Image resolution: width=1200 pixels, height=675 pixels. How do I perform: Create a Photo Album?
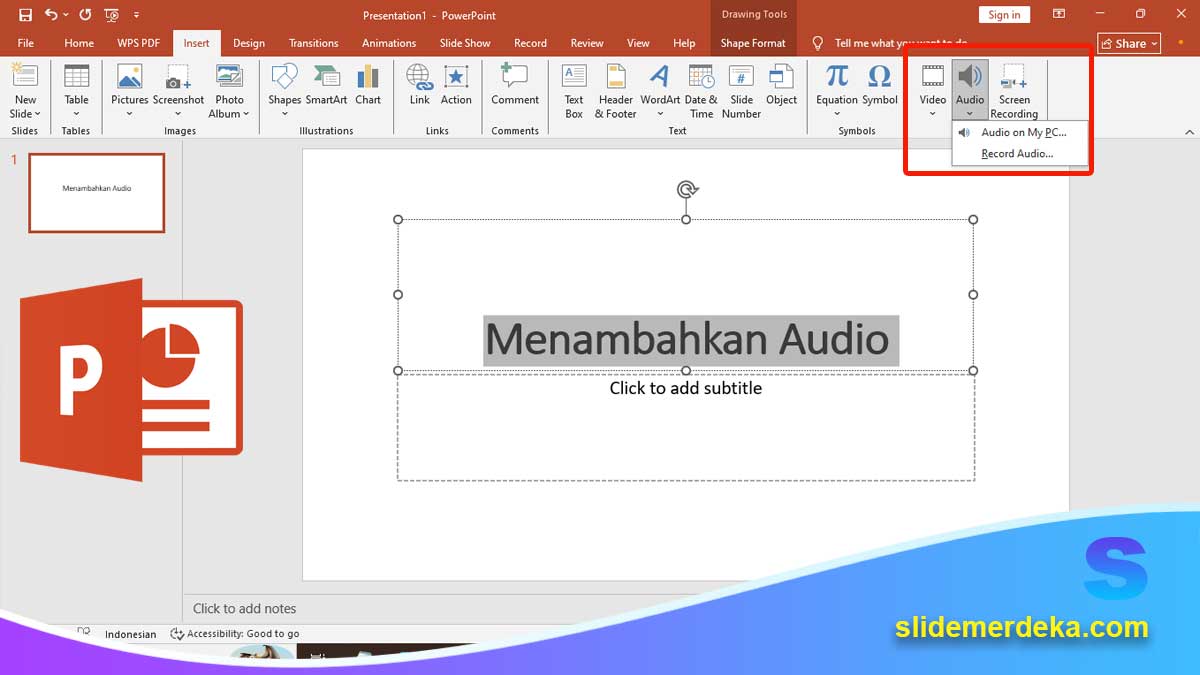(229, 91)
